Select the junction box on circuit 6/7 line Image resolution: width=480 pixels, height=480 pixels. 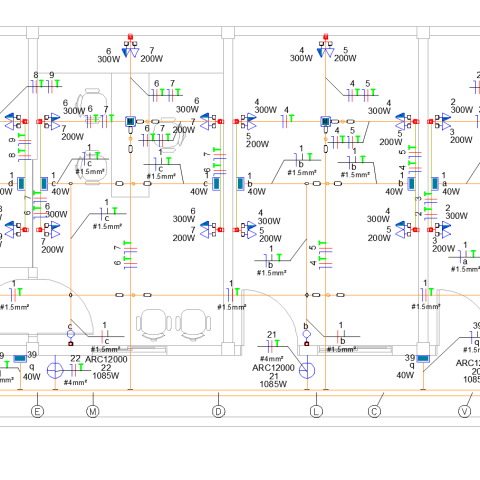click(x=130, y=121)
